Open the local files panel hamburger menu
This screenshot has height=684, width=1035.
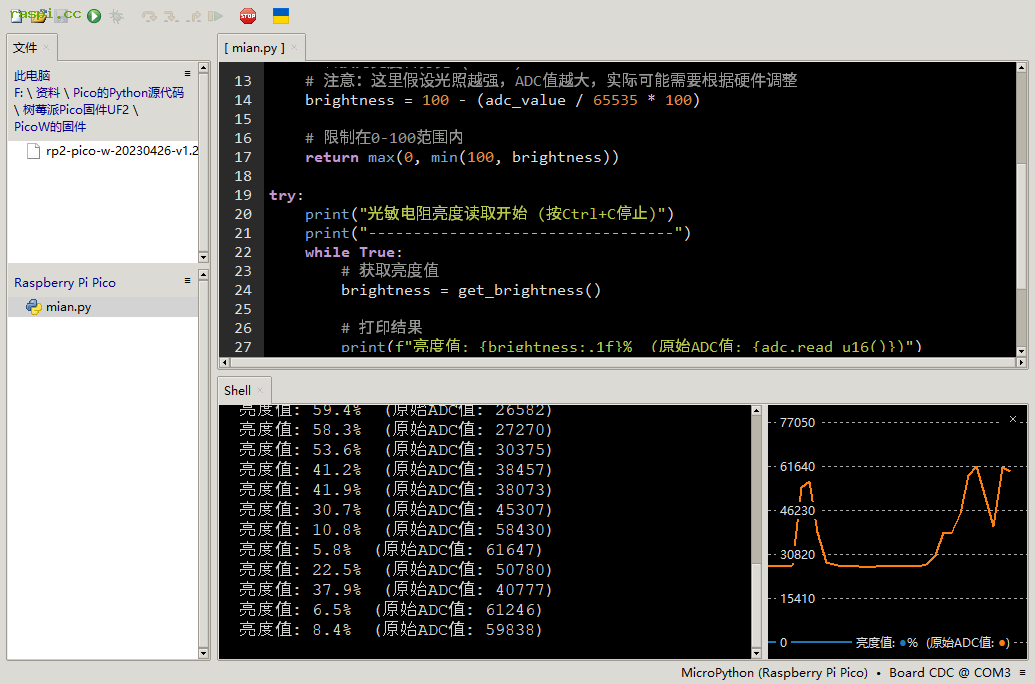pyautogui.click(x=187, y=74)
